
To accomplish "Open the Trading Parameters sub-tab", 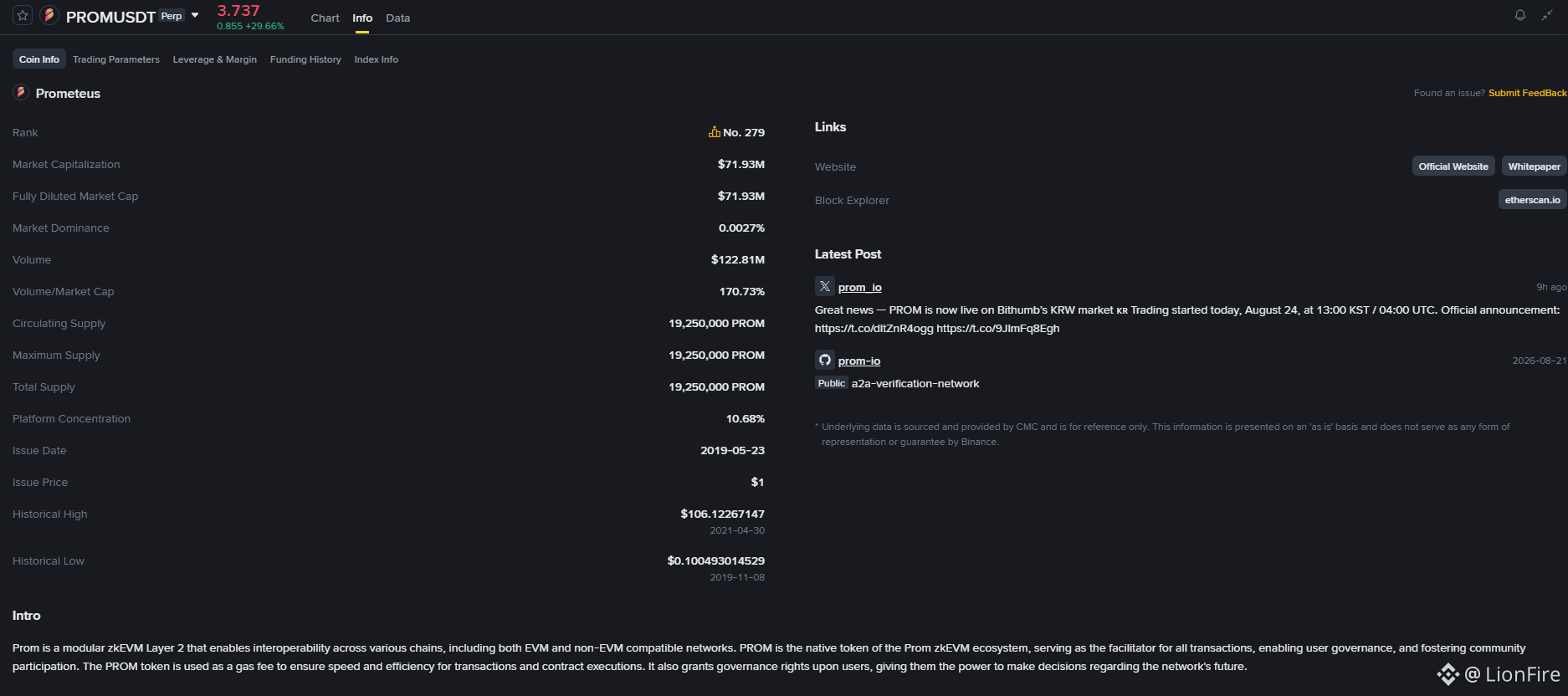I will 116,59.
